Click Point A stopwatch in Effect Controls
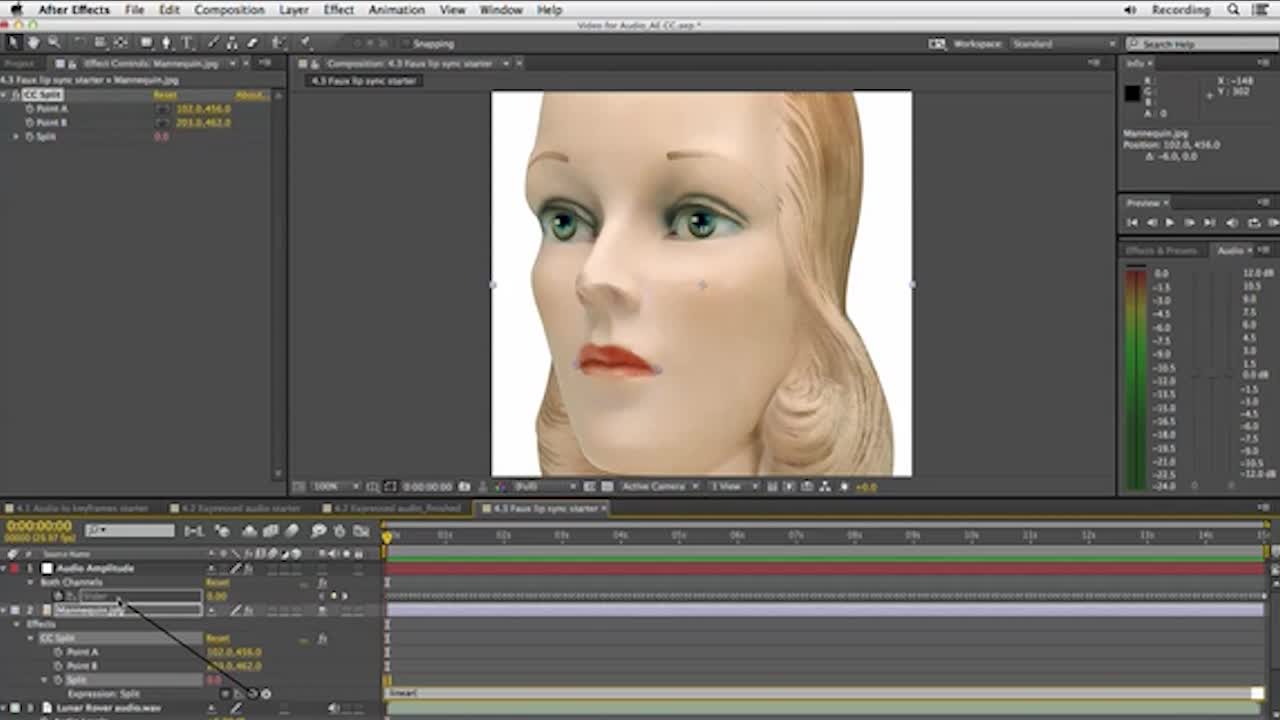This screenshot has width=1280, height=720. (x=29, y=108)
